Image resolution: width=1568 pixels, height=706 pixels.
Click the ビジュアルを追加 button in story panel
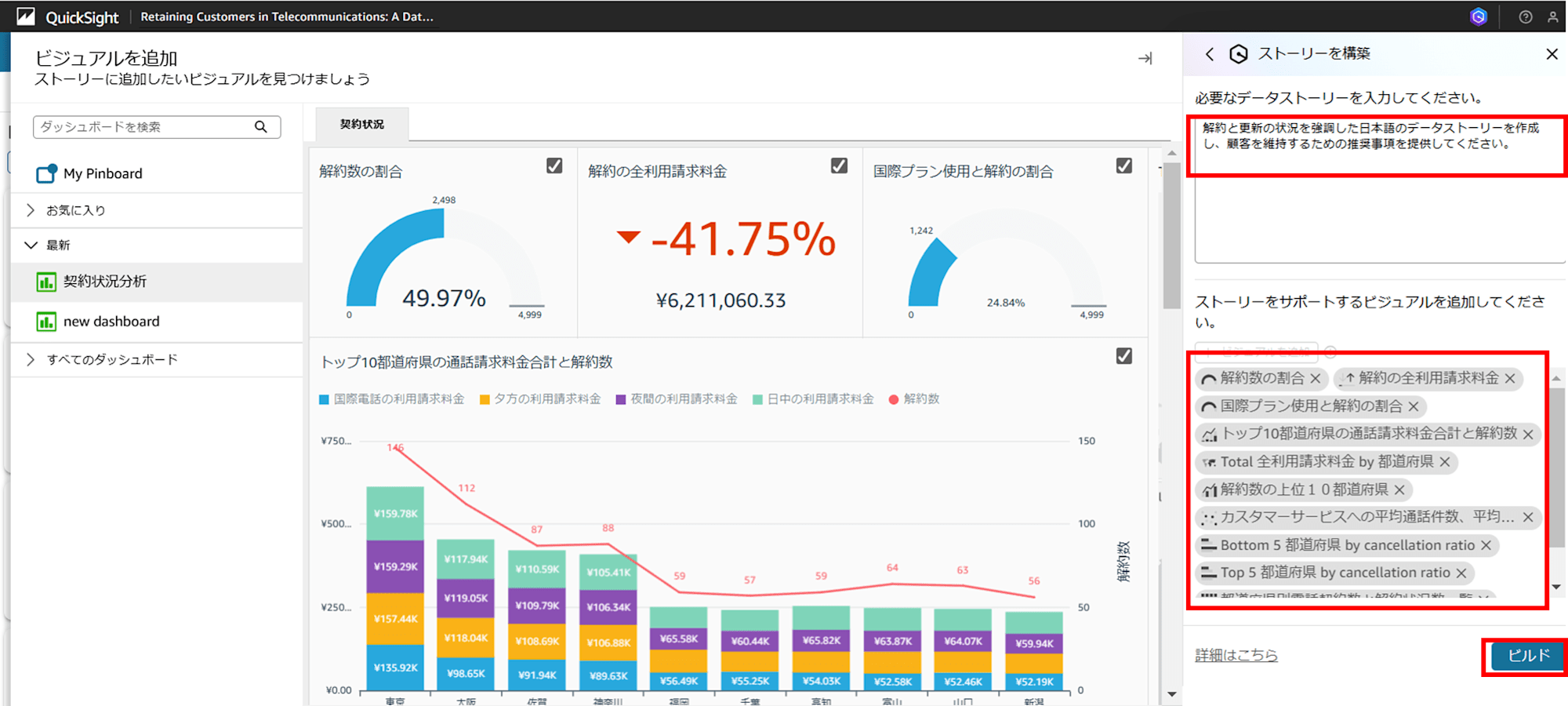point(1256,351)
